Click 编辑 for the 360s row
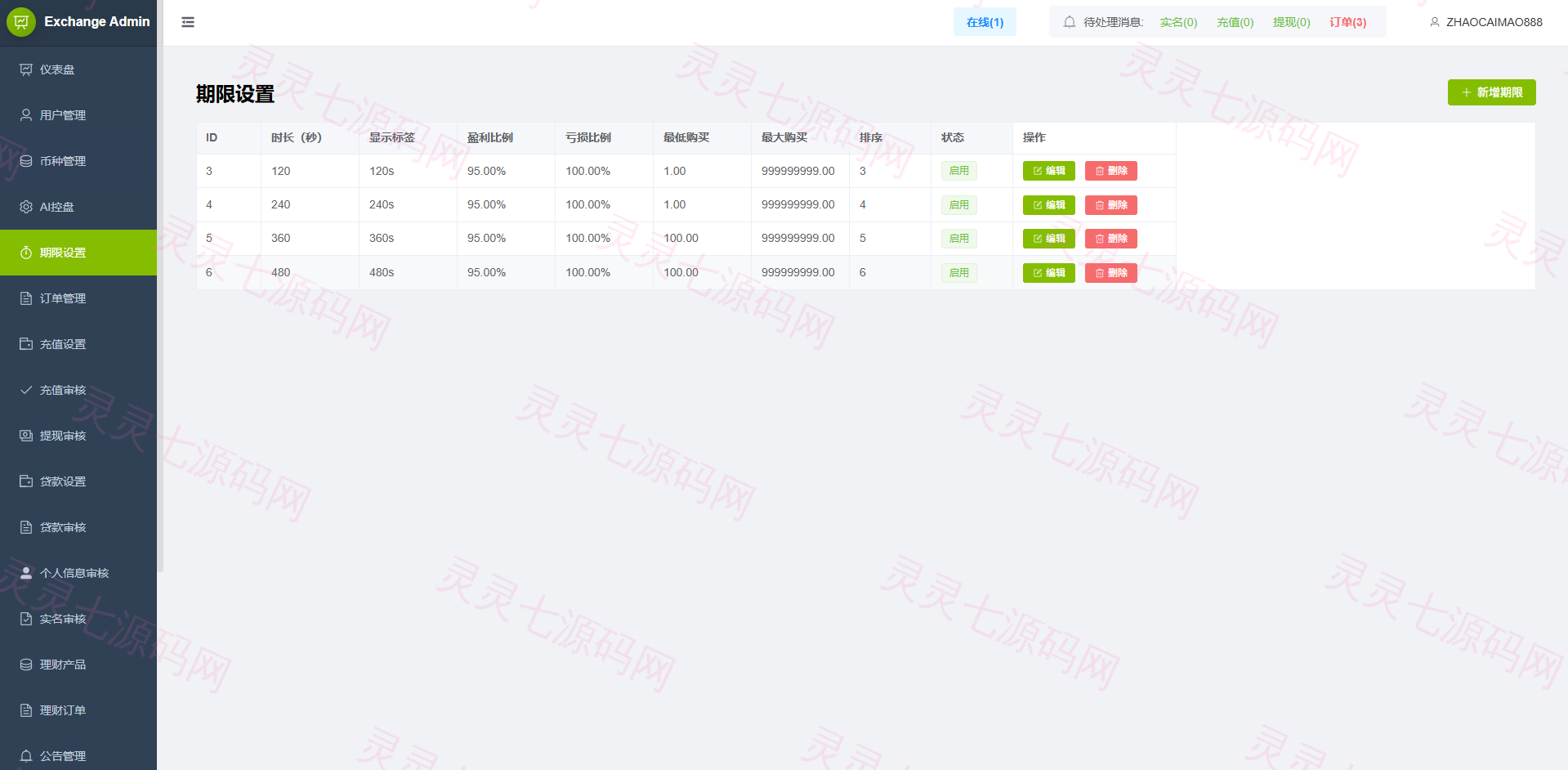Image resolution: width=1568 pixels, height=770 pixels. (1048, 239)
